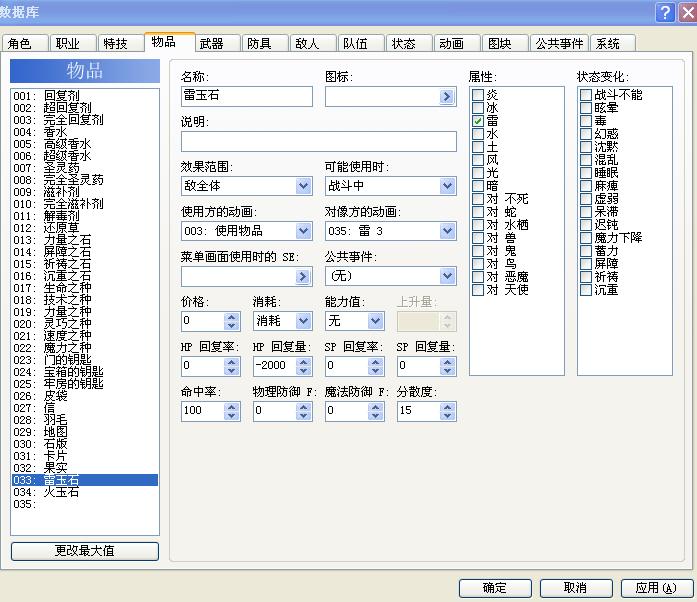Image resolution: width=697 pixels, height=602 pixels.
Task: Switch to the 防具 tab
Action: pos(265,43)
